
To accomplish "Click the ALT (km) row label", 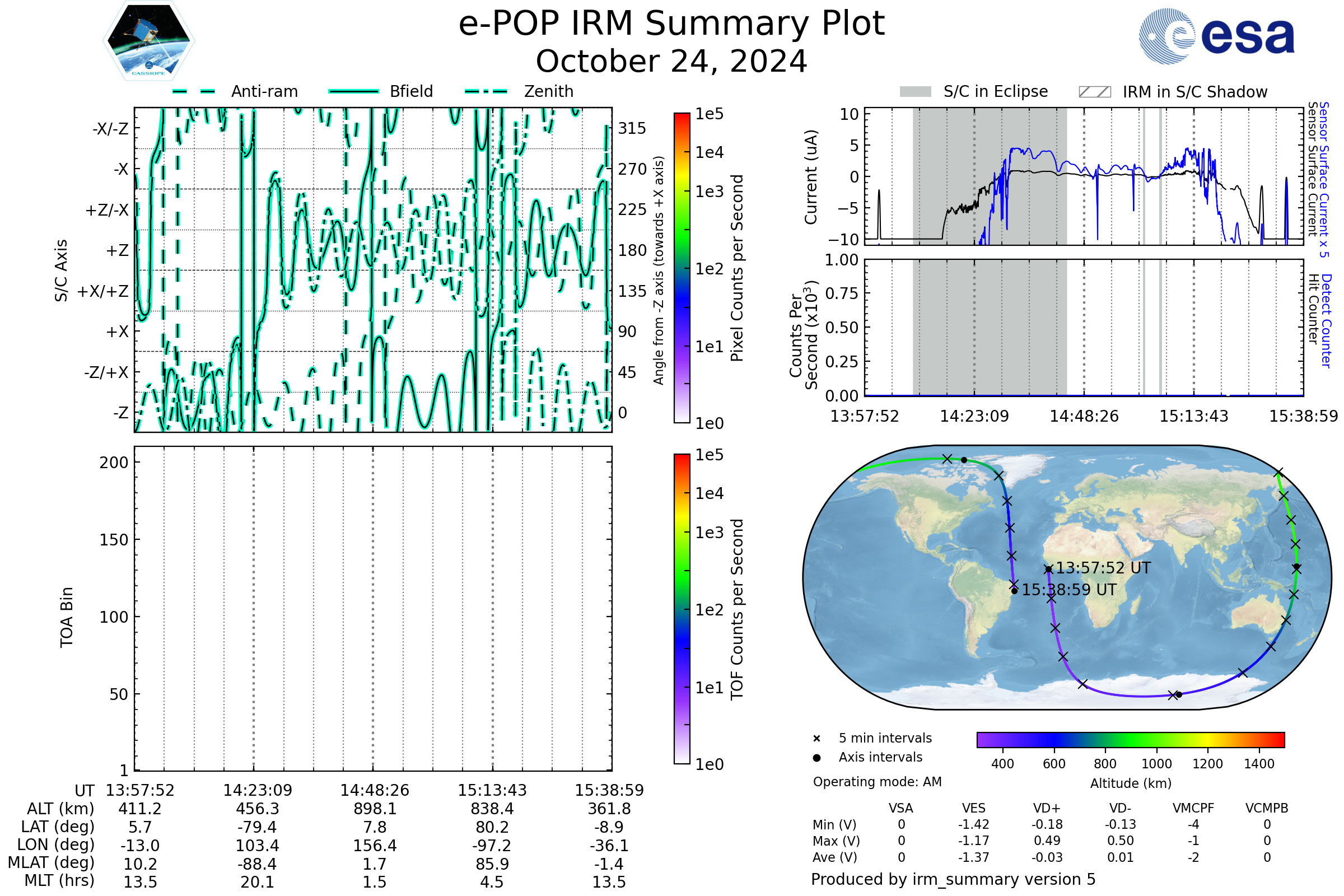I will point(60,809).
